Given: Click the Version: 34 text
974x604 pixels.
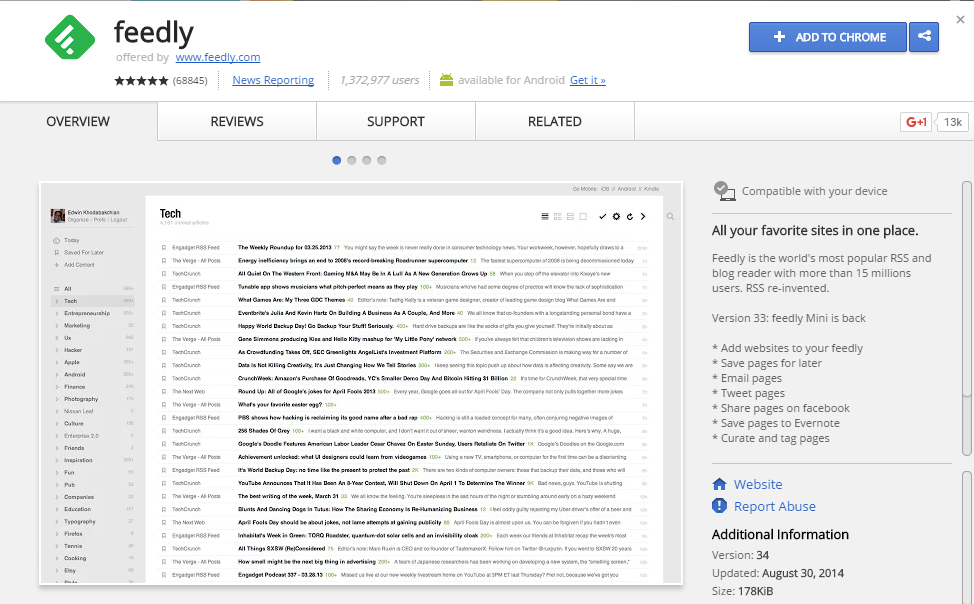Looking at the screenshot, I should (740, 555).
